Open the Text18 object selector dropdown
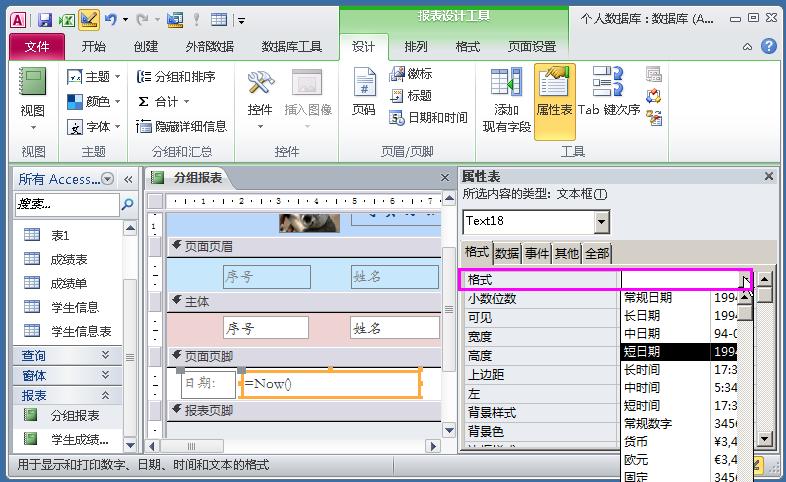786x482 pixels. coord(602,221)
